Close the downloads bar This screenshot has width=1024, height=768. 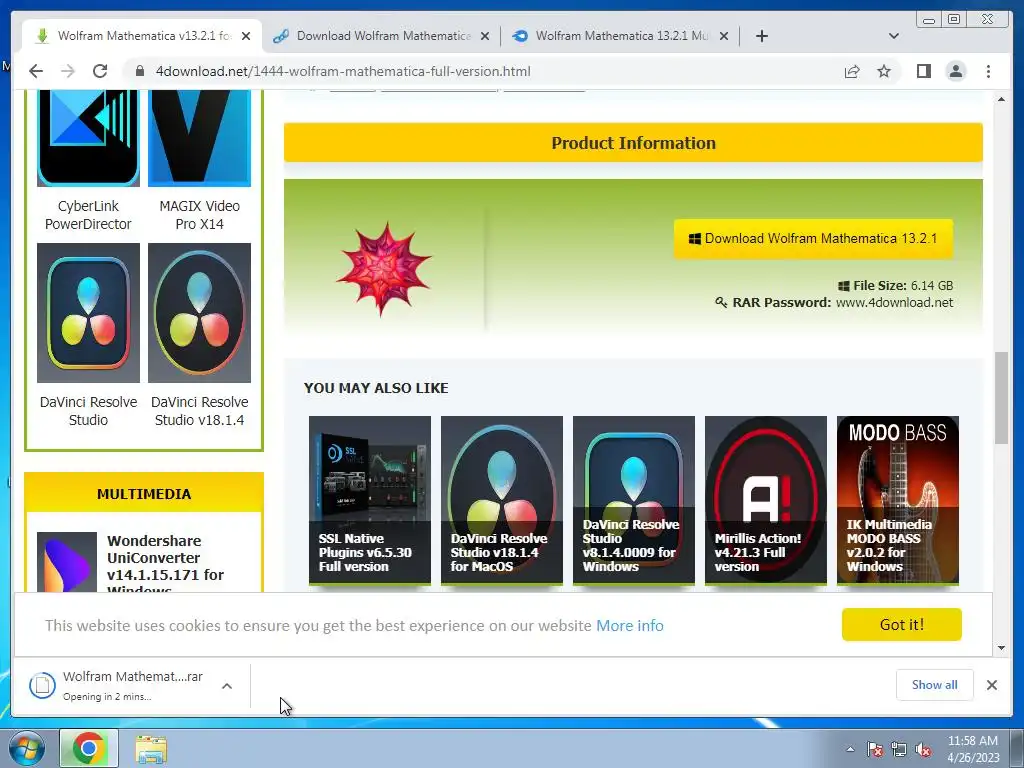point(991,684)
